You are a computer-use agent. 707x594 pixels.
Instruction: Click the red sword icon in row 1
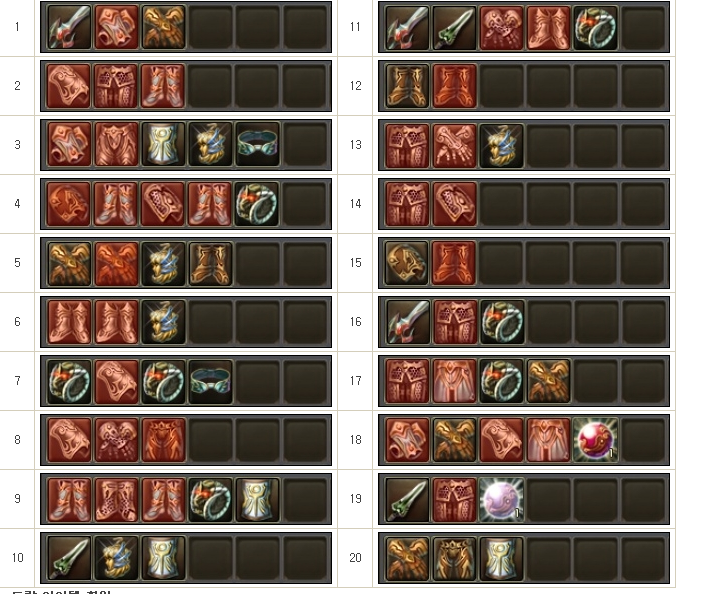coord(69,27)
